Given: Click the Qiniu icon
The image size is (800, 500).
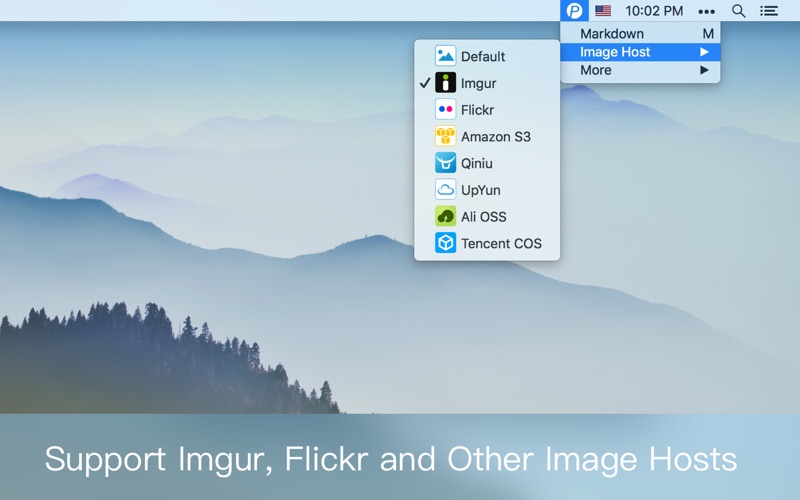Looking at the screenshot, I should click(x=445, y=163).
